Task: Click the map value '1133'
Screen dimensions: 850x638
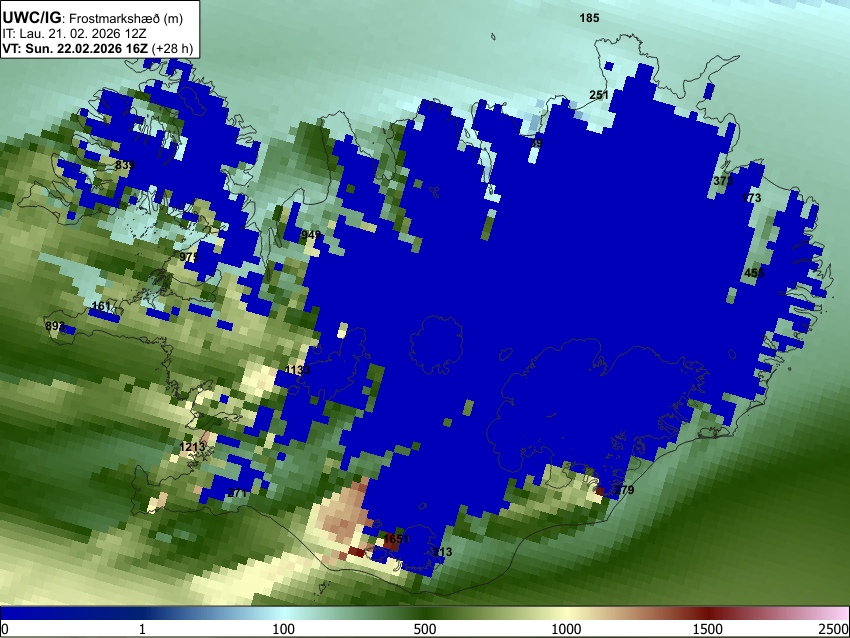Action: (x=298, y=370)
